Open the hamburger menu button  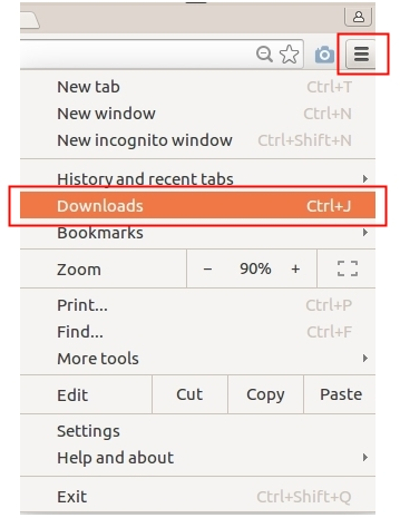(361, 54)
